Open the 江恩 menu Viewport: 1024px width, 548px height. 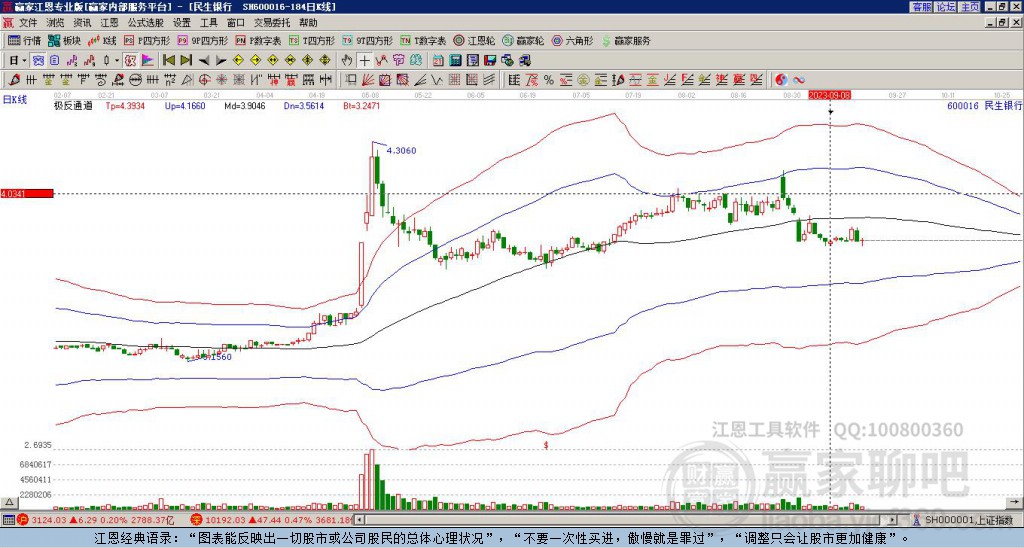(x=109, y=23)
